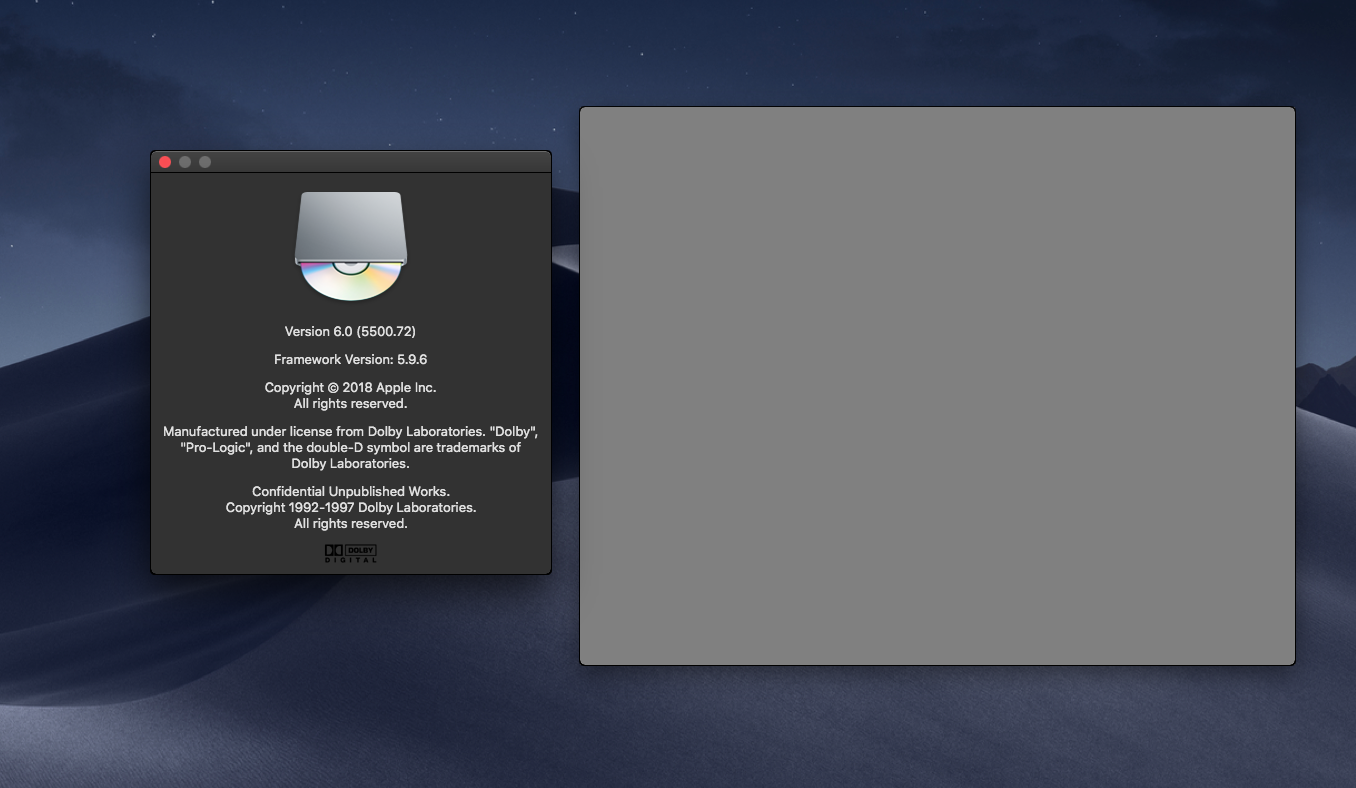Click the gray DVD viewer window
This screenshot has width=1356, height=788.
[x=937, y=385]
